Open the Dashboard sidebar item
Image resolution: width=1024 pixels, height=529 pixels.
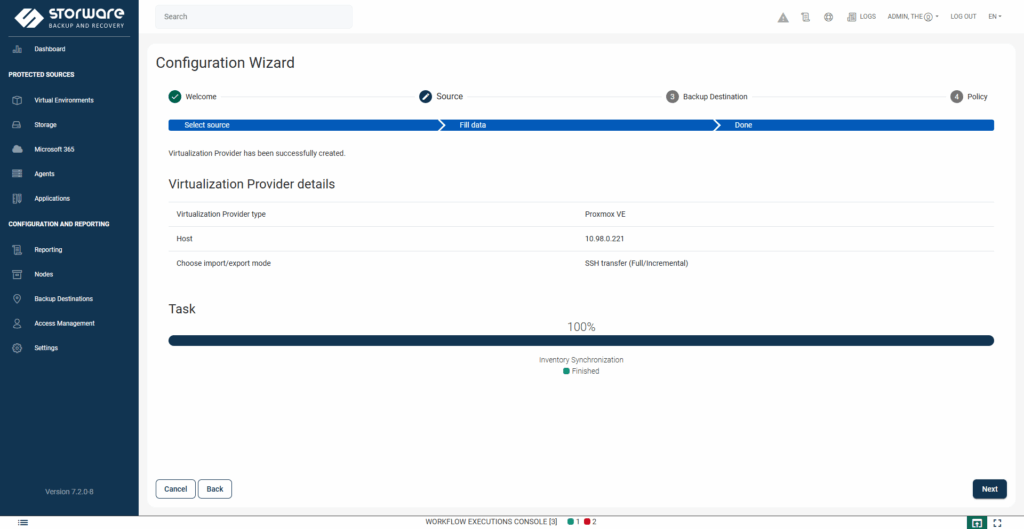(49, 49)
